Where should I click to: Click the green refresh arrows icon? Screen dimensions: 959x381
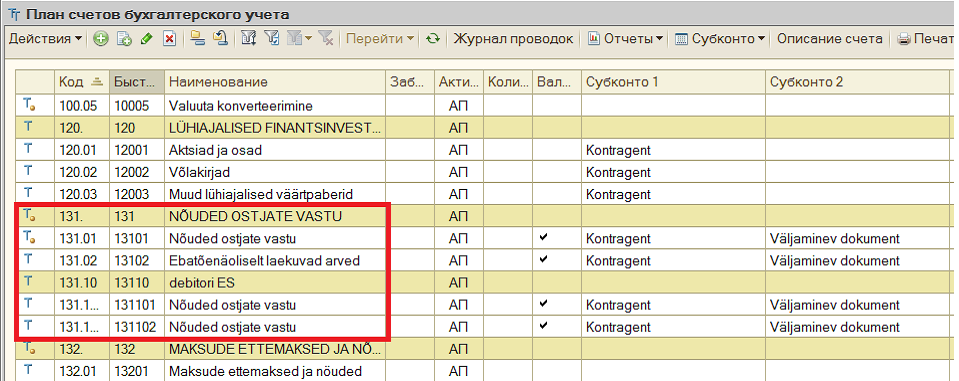point(433,39)
